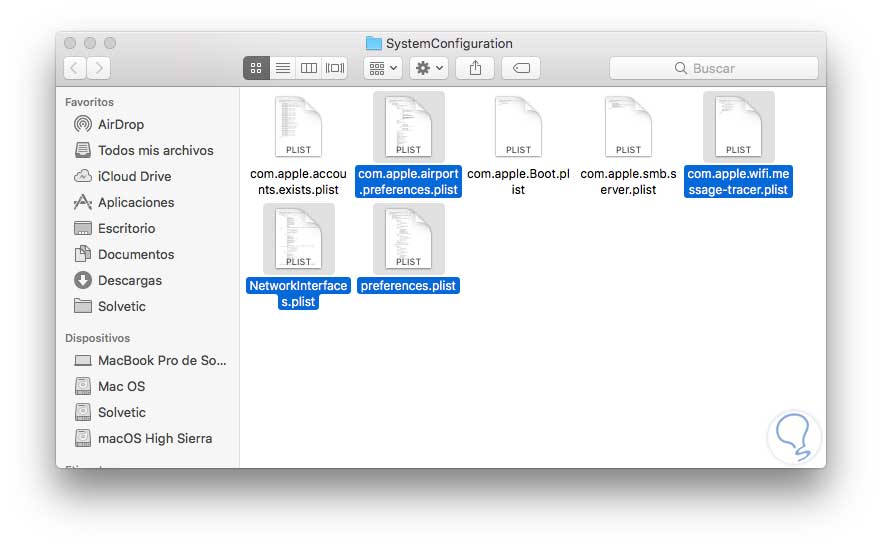Click the Edit Tags toolbar button

click(521, 68)
